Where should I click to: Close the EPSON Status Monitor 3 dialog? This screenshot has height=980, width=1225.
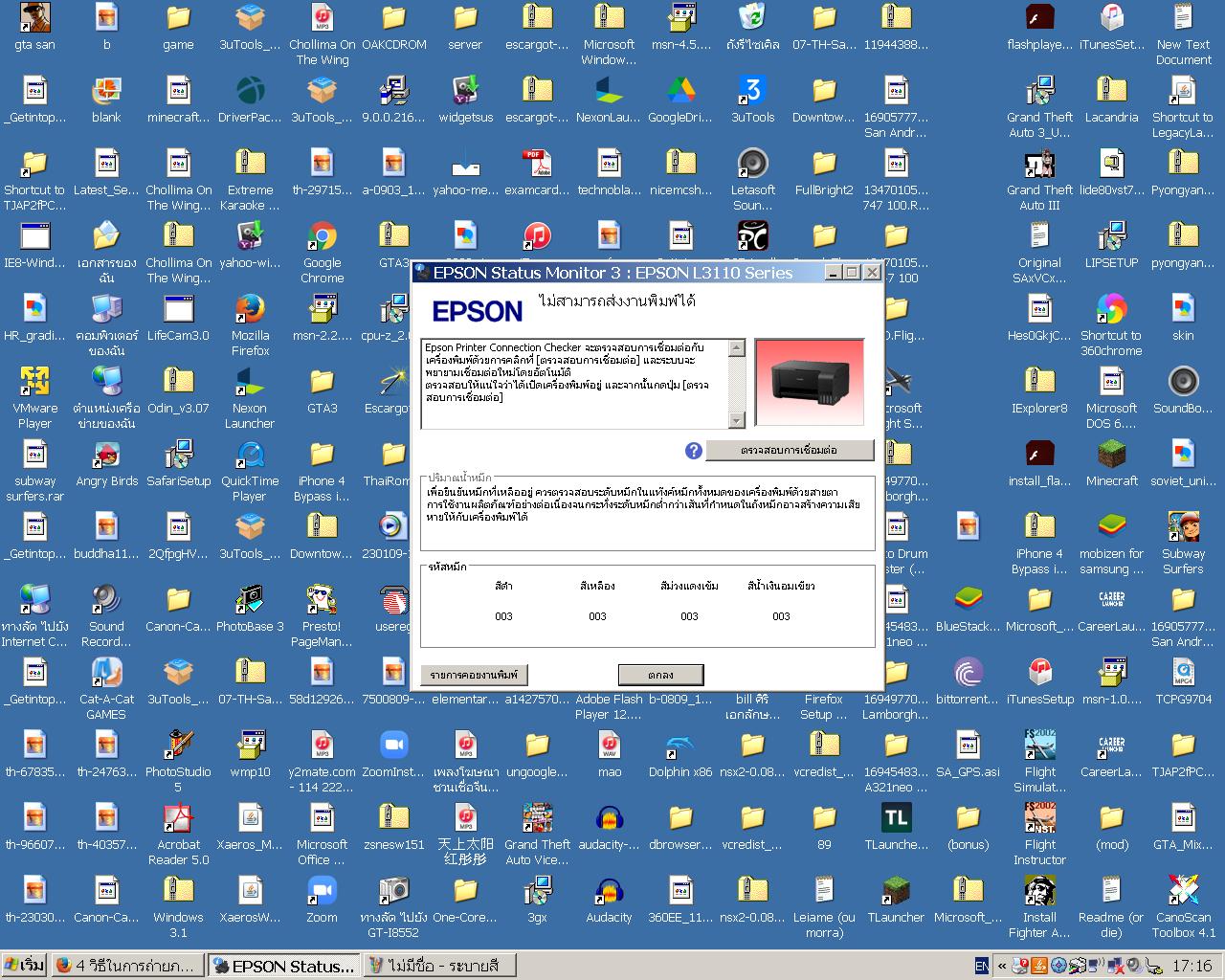tap(871, 273)
